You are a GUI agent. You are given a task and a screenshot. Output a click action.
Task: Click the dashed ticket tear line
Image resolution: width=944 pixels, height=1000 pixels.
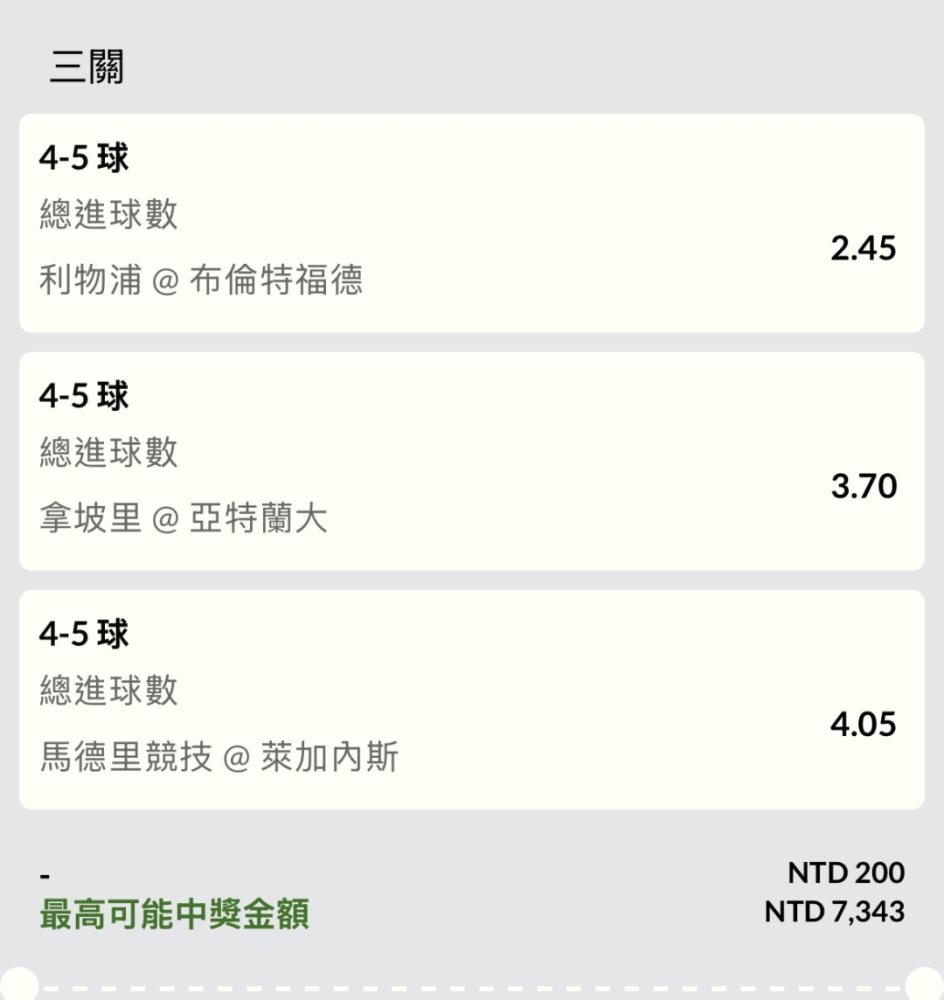tap(472, 989)
